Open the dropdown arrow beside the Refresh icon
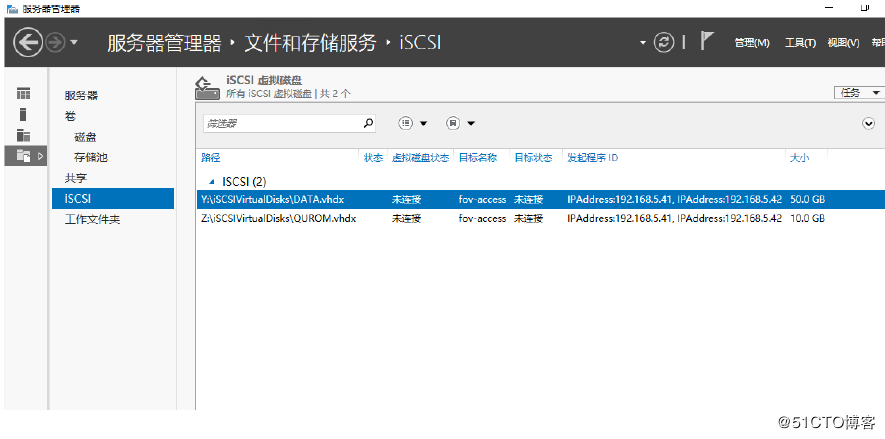Image resolution: width=885 pixels, height=439 pixels. point(643,43)
